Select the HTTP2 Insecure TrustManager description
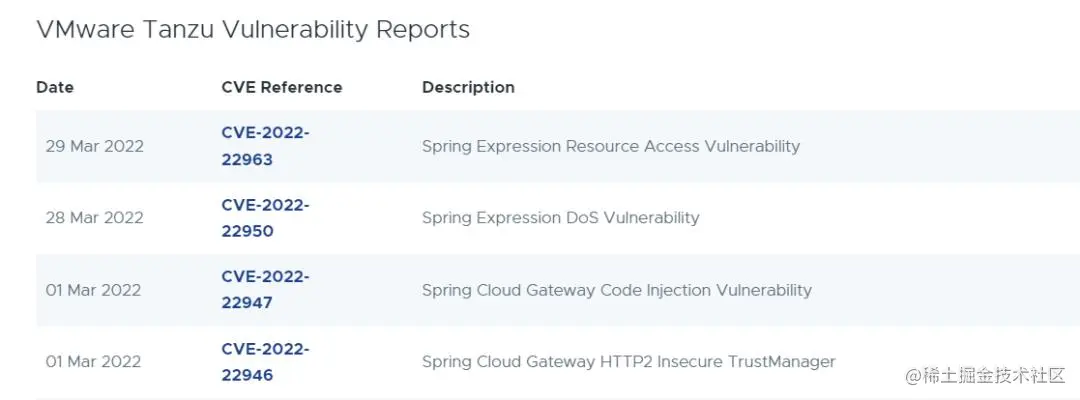Image resolution: width=1080 pixels, height=400 pixels. pyautogui.click(x=628, y=362)
